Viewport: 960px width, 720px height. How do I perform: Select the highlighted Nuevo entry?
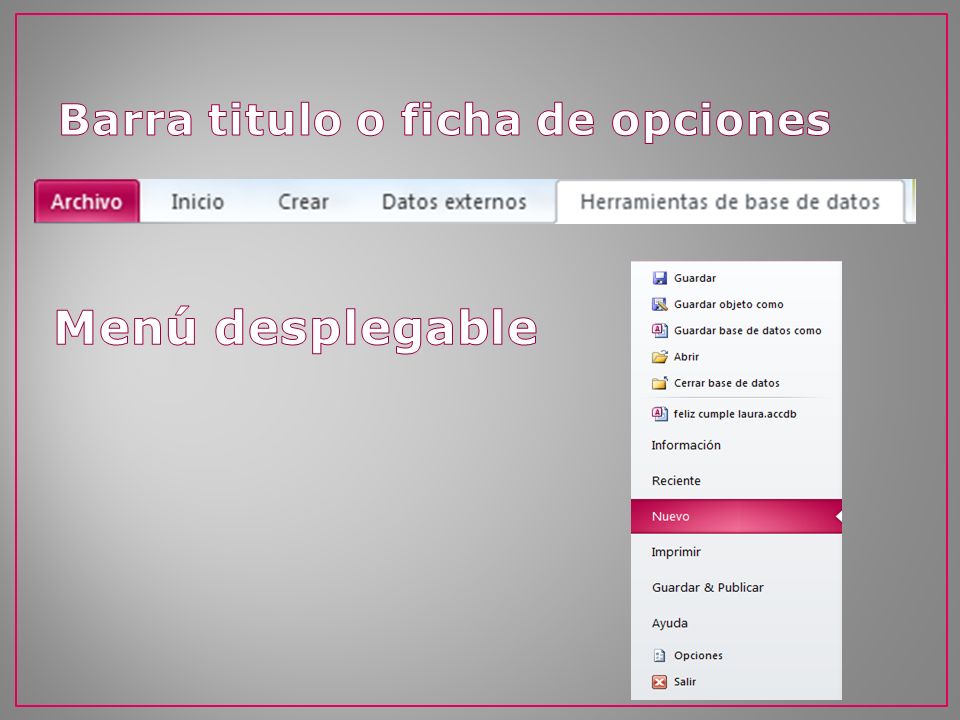[737, 516]
